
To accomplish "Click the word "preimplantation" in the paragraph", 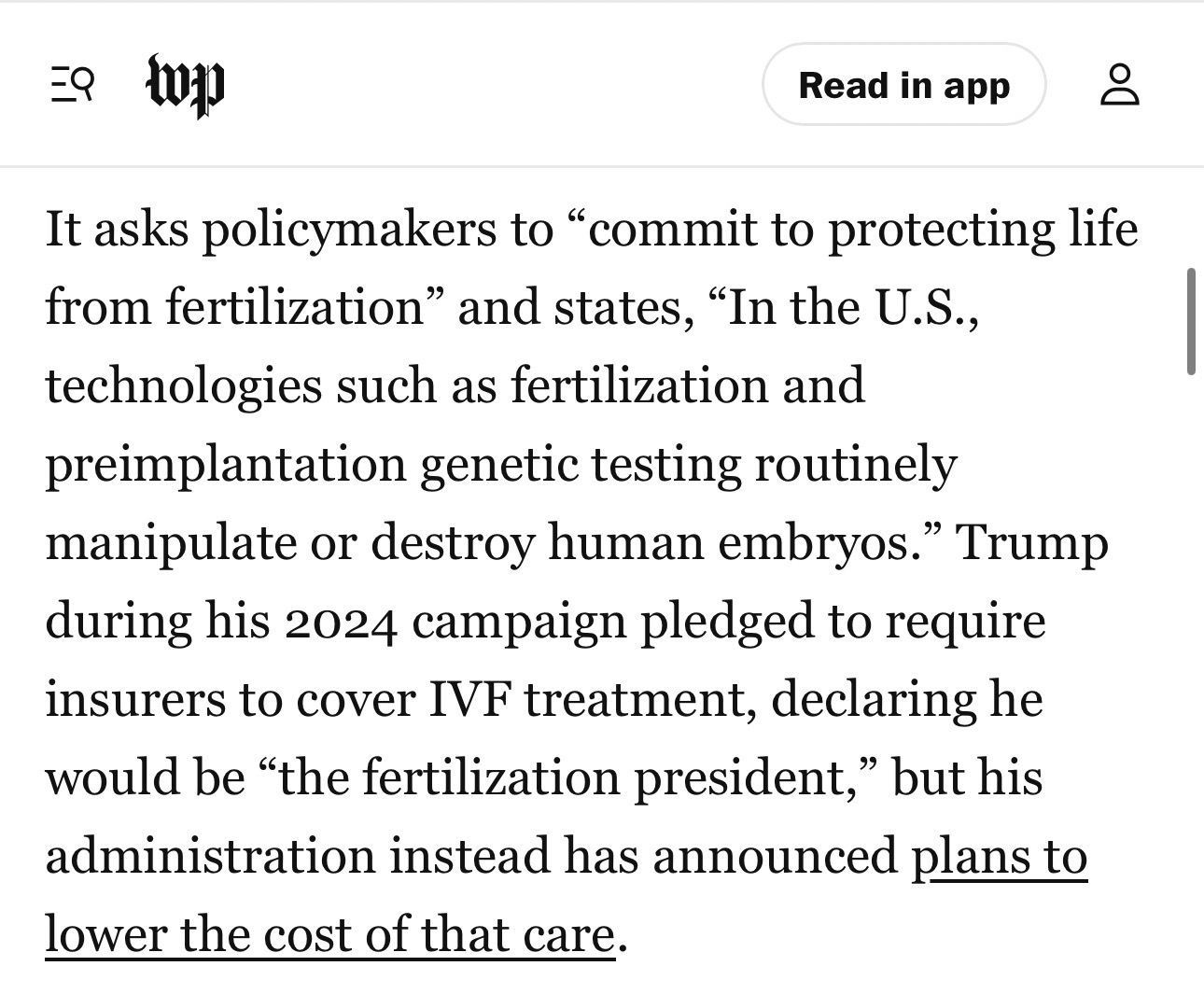I will [225, 464].
